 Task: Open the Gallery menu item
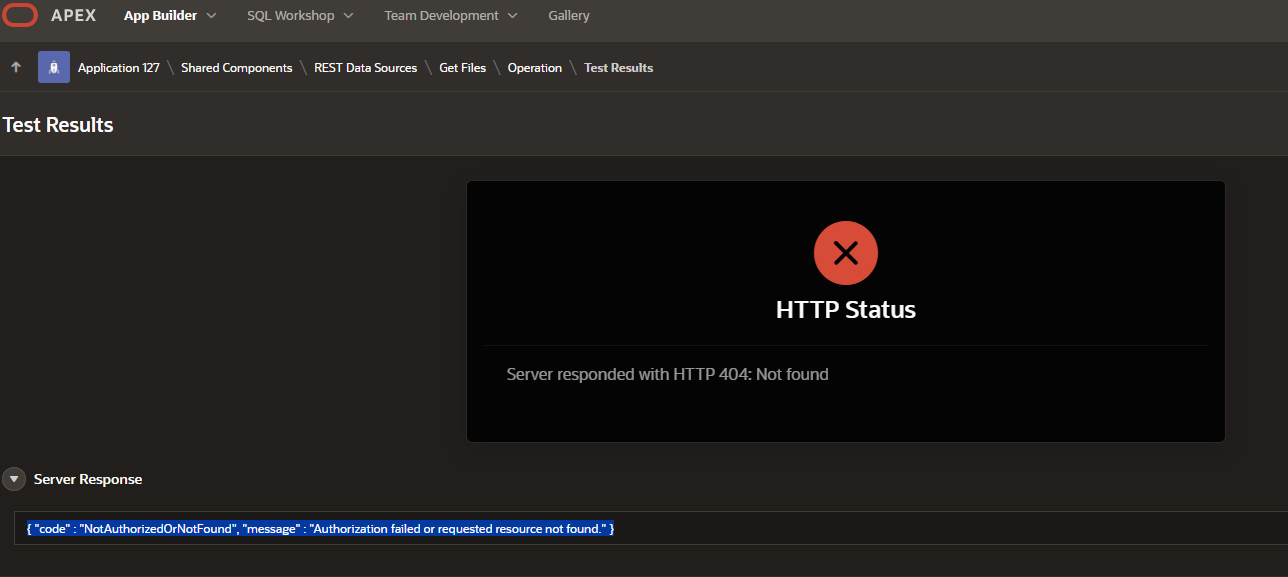point(569,16)
